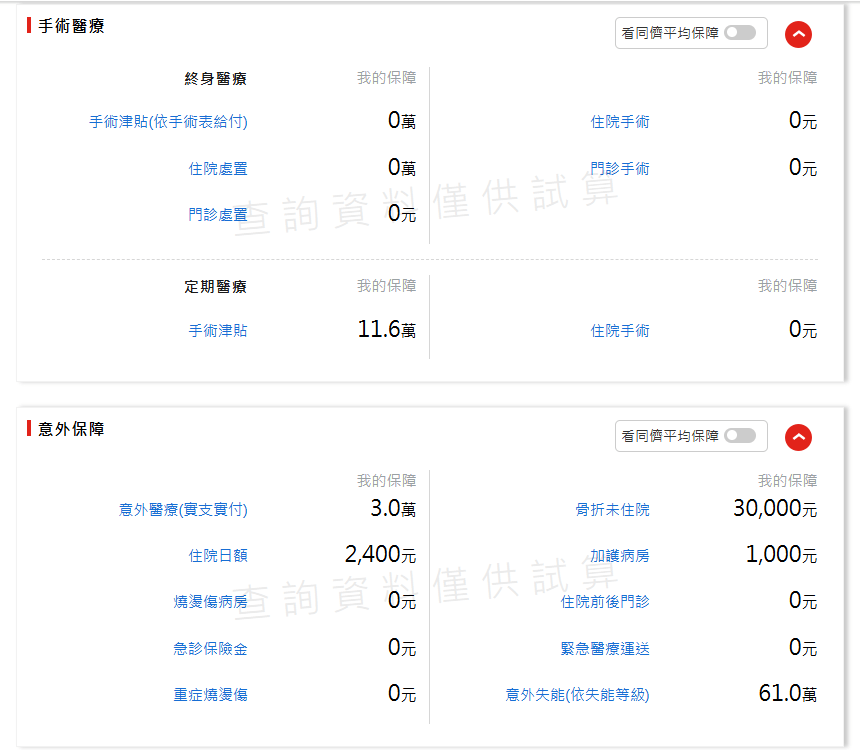860x750 pixels.
Task: Collapse the 意外保障 section with red chevron
Action: (x=798, y=437)
